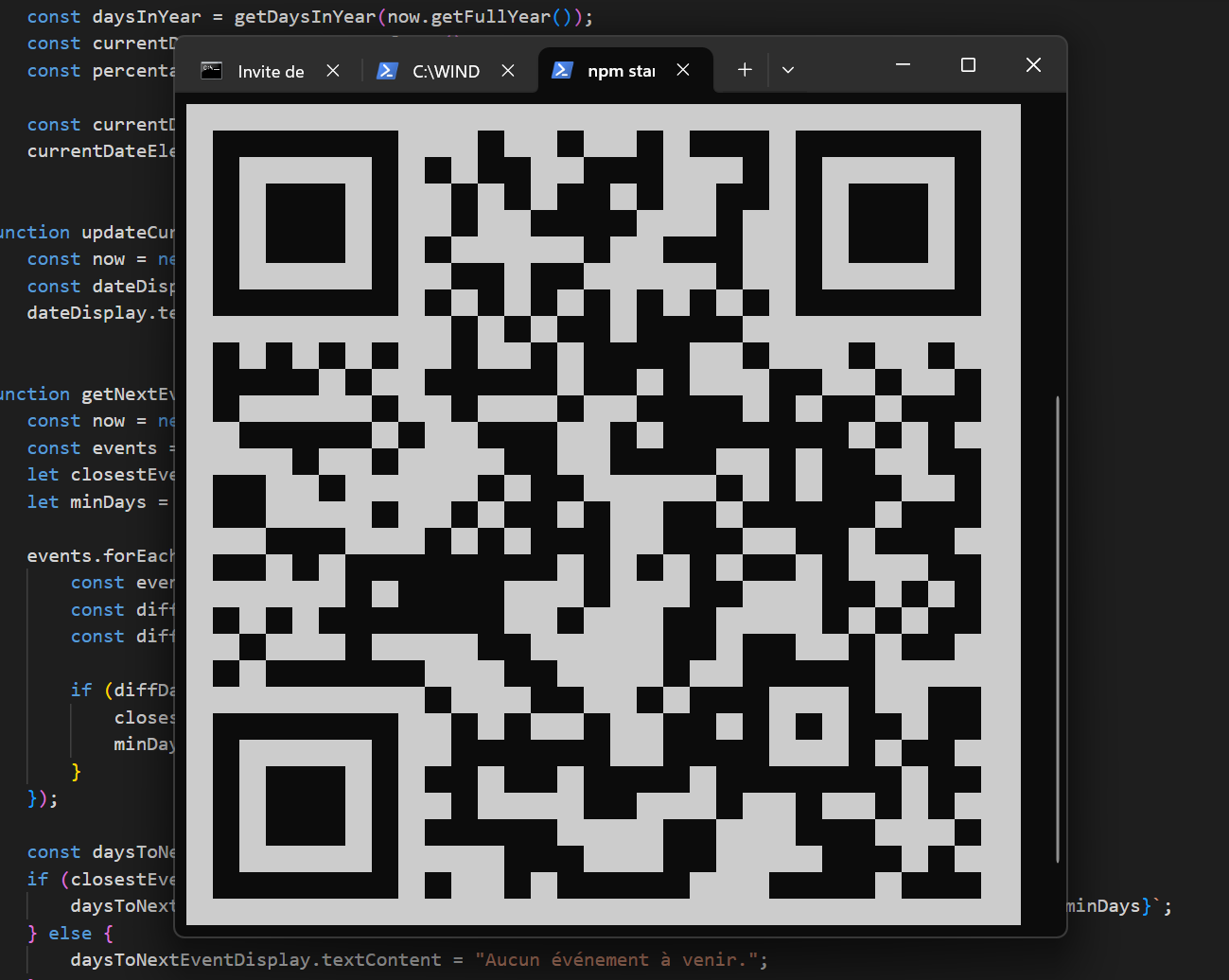This screenshot has width=1229, height=980.
Task: Click 'const daysToNe' line in editor
Action: (x=100, y=852)
